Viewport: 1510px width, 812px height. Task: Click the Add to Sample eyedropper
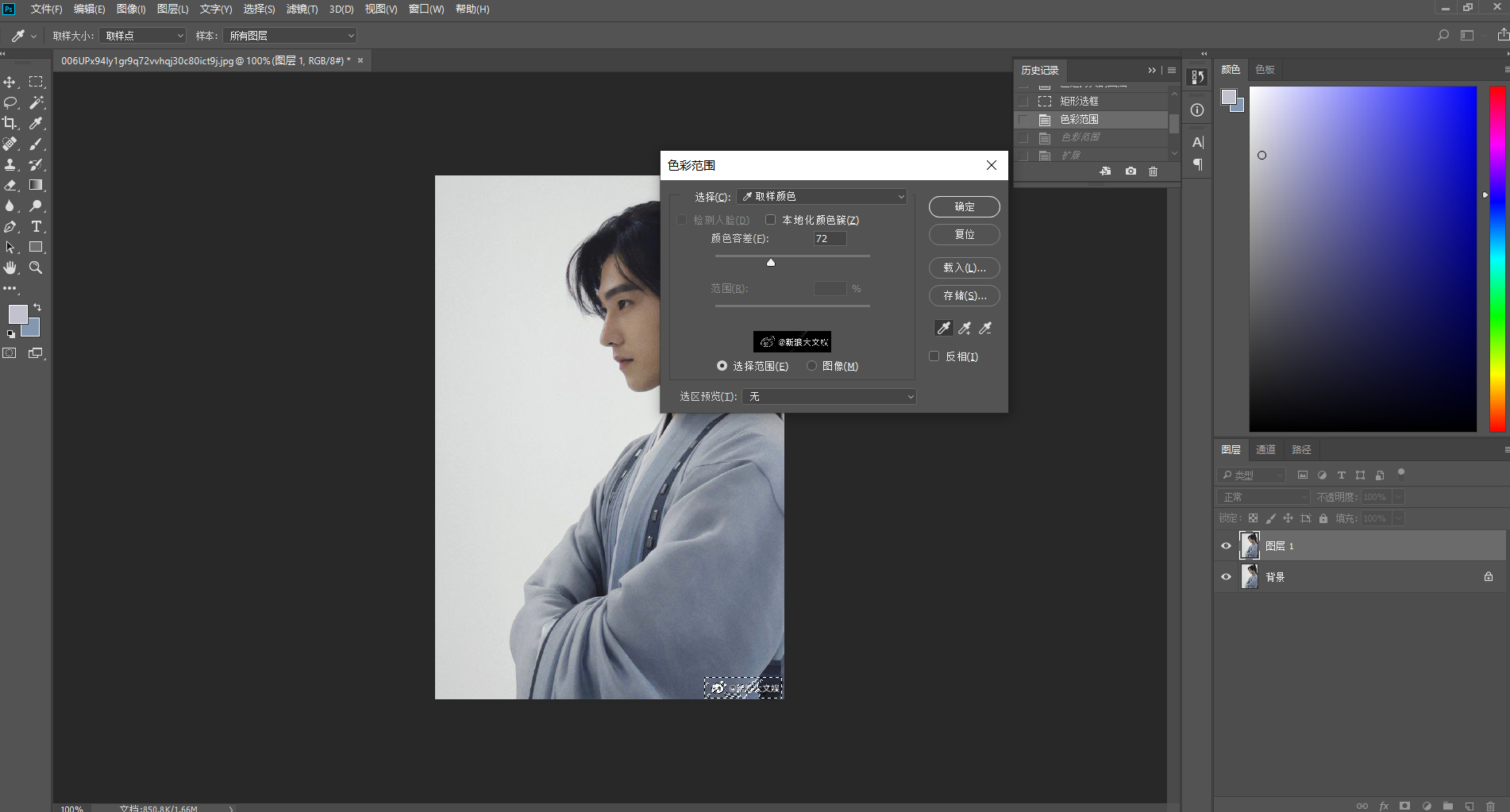point(965,328)
